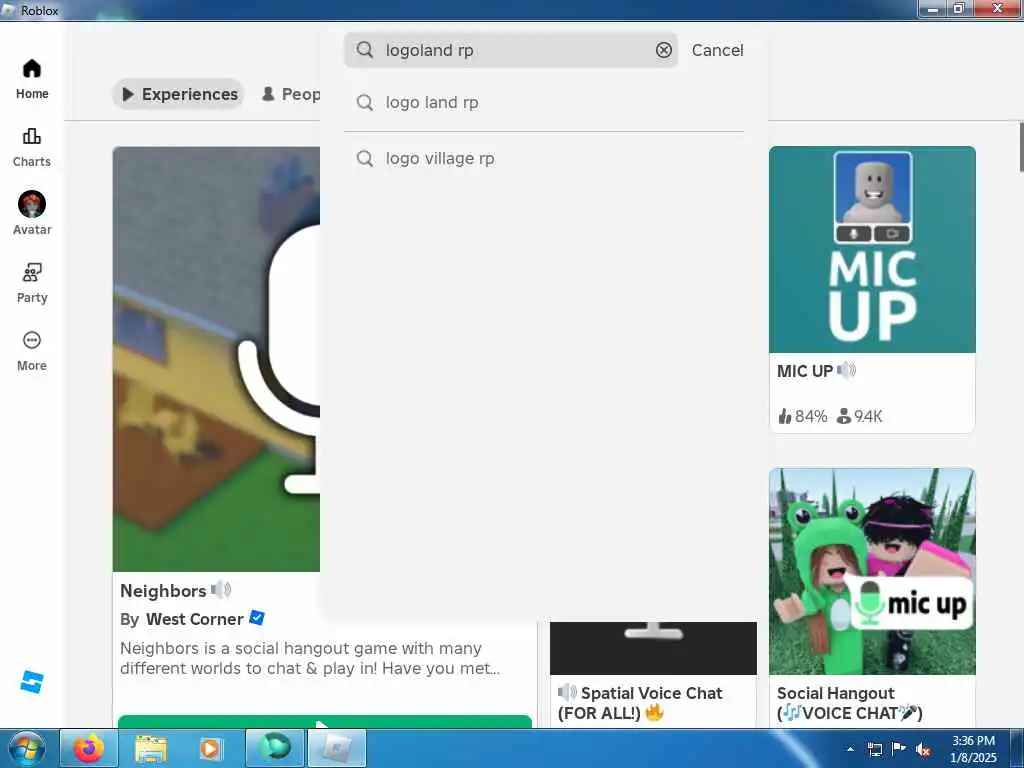
Task: Choose the 'logo land rp' suggestion
Action: point(543,103)
